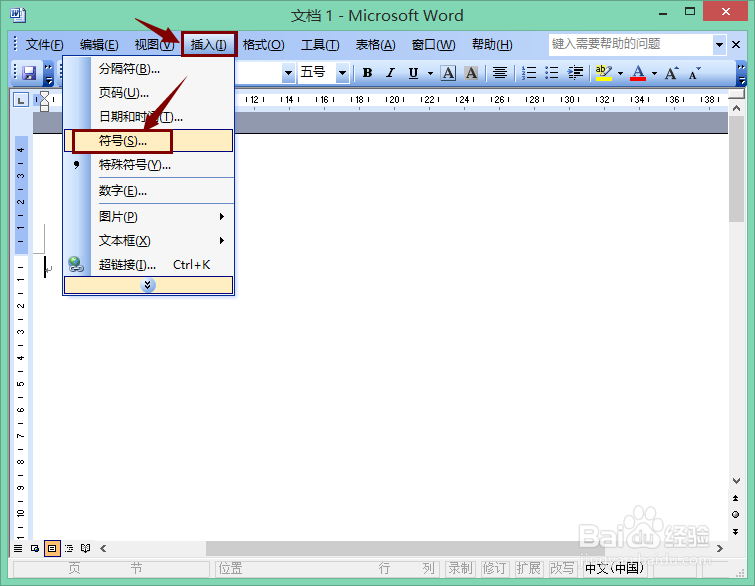This screenshot has height=586, width=755.
Task: Click the tab stop selector icon
Action: click(x=21, y=100)
